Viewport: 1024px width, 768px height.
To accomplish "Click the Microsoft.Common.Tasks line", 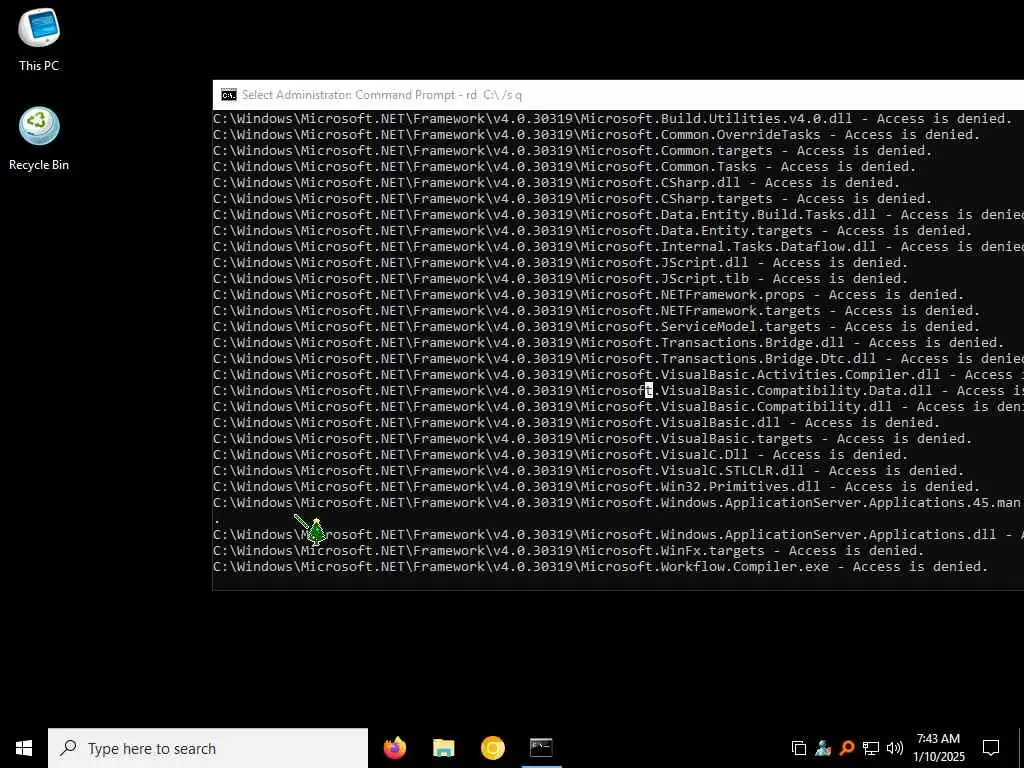I will click(564, 167).
